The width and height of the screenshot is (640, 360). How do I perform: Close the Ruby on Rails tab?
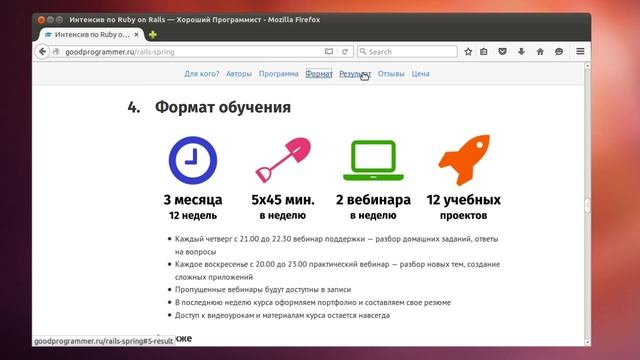click(x=136, y=35)
